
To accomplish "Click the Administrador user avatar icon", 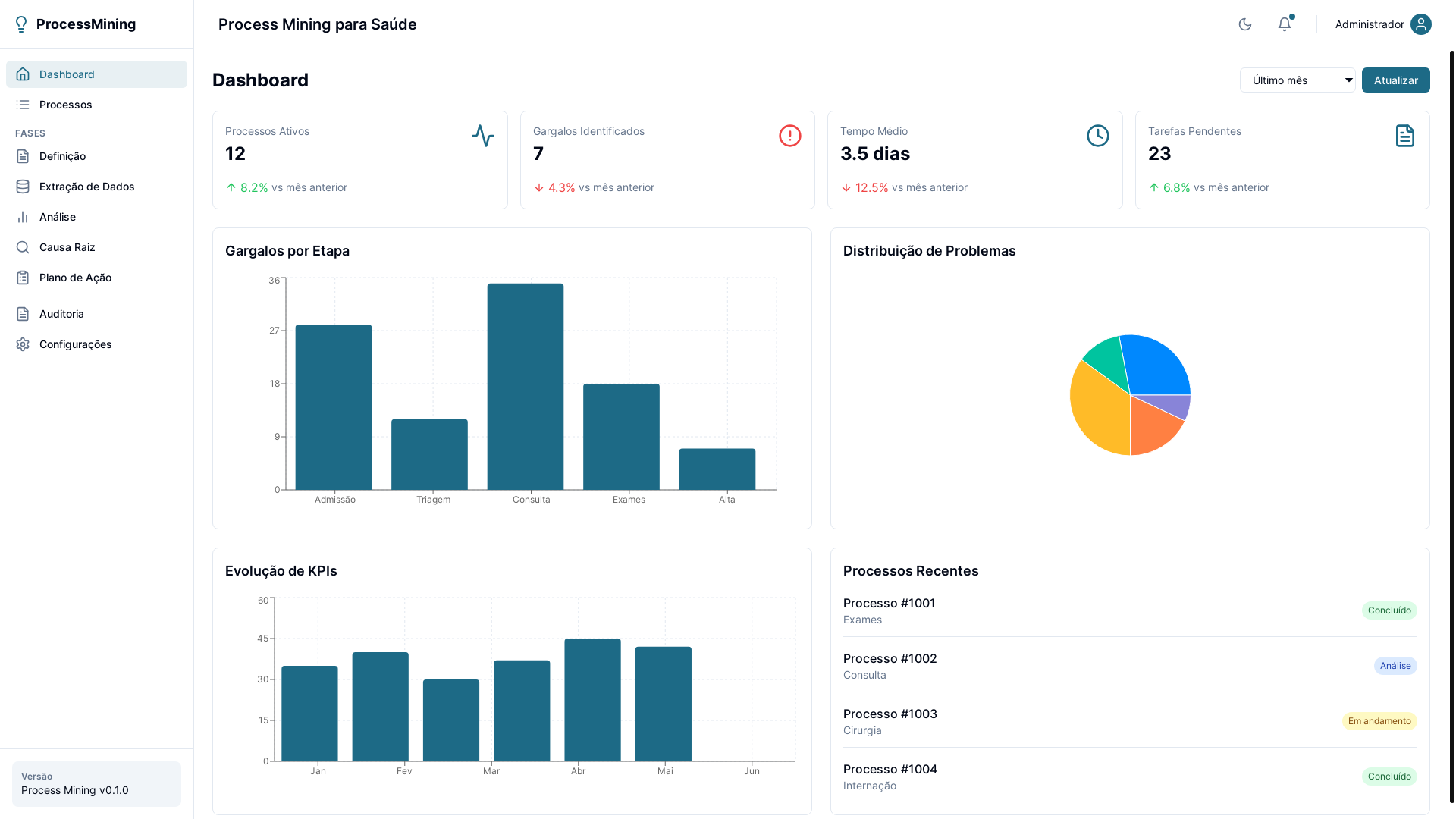I will [1421, 24].
